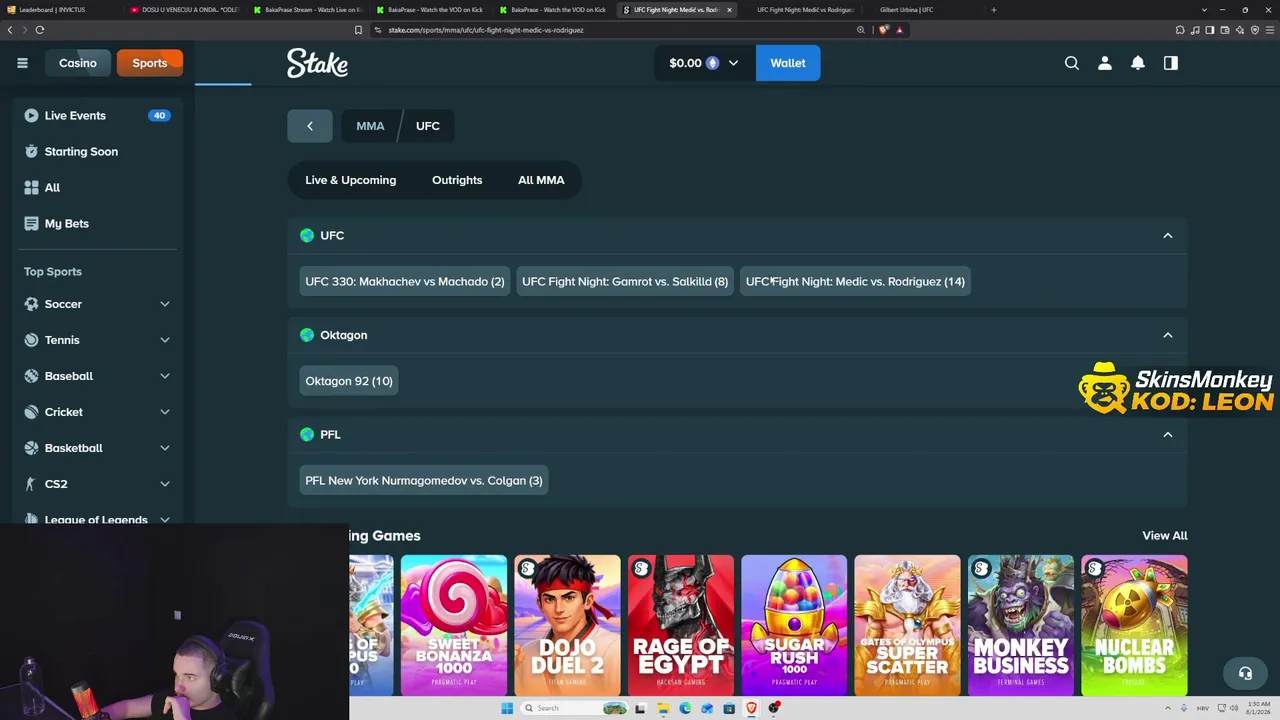
Task: Click the Cricket icon in sidebar
Action: point(31,412)
